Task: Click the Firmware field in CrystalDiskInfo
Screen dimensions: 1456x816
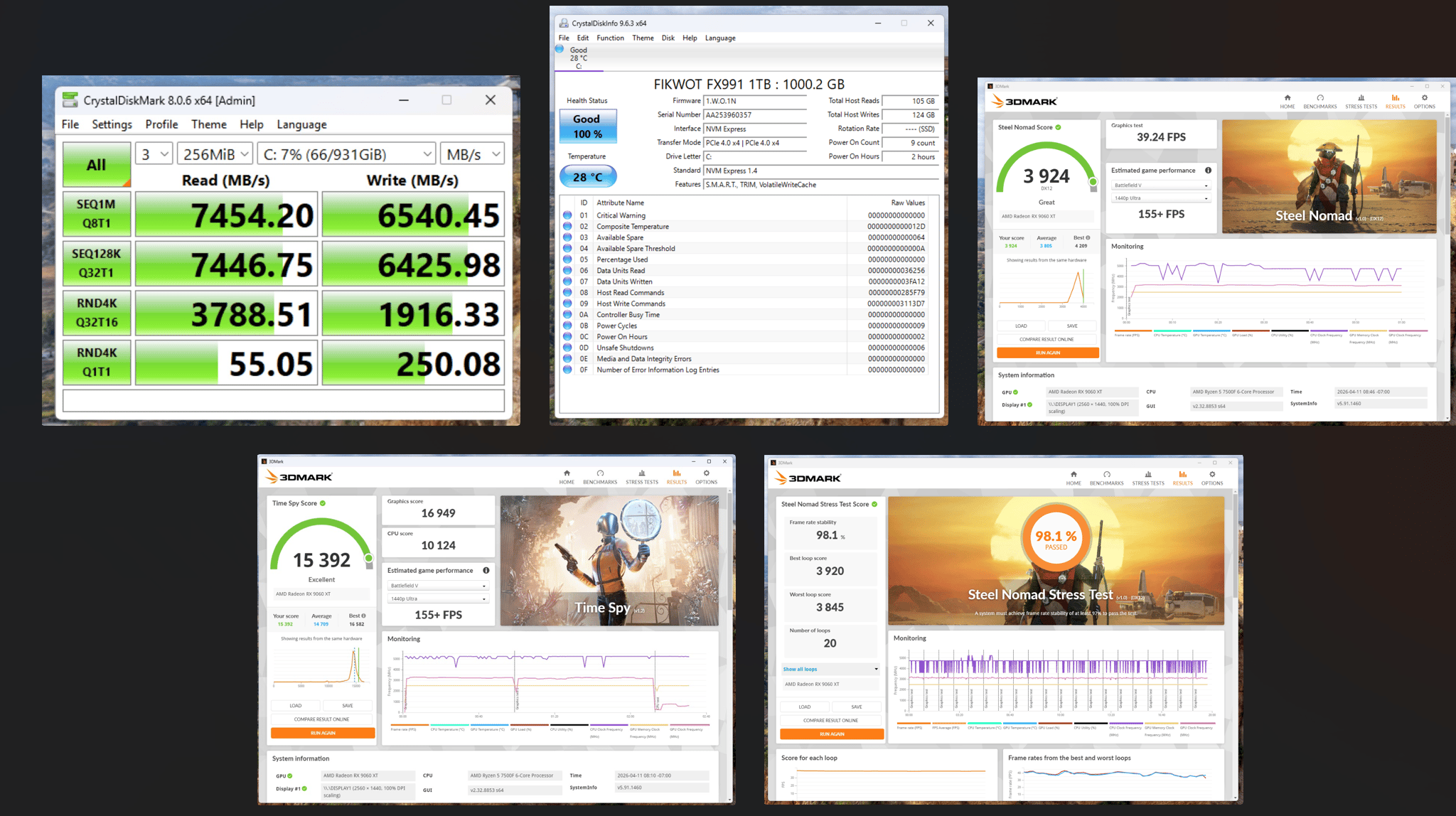Action: click(x=754, y=101)
